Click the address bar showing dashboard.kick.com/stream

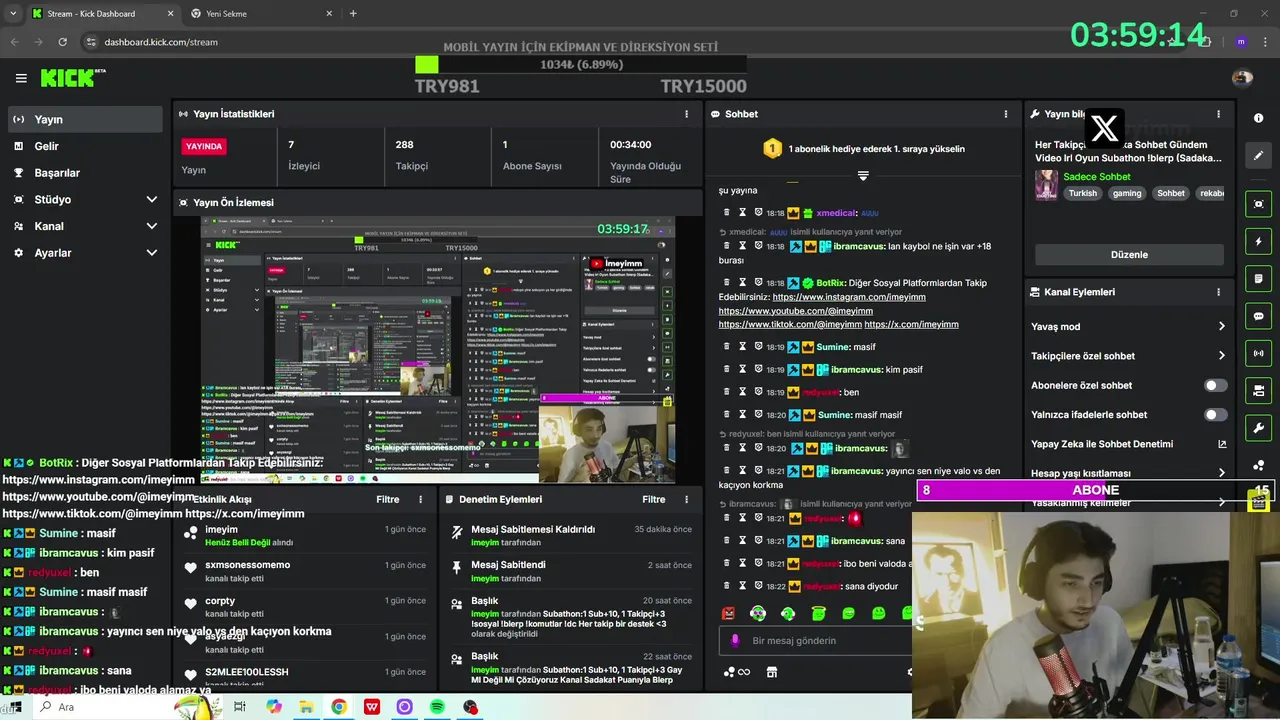pos(161,42)
